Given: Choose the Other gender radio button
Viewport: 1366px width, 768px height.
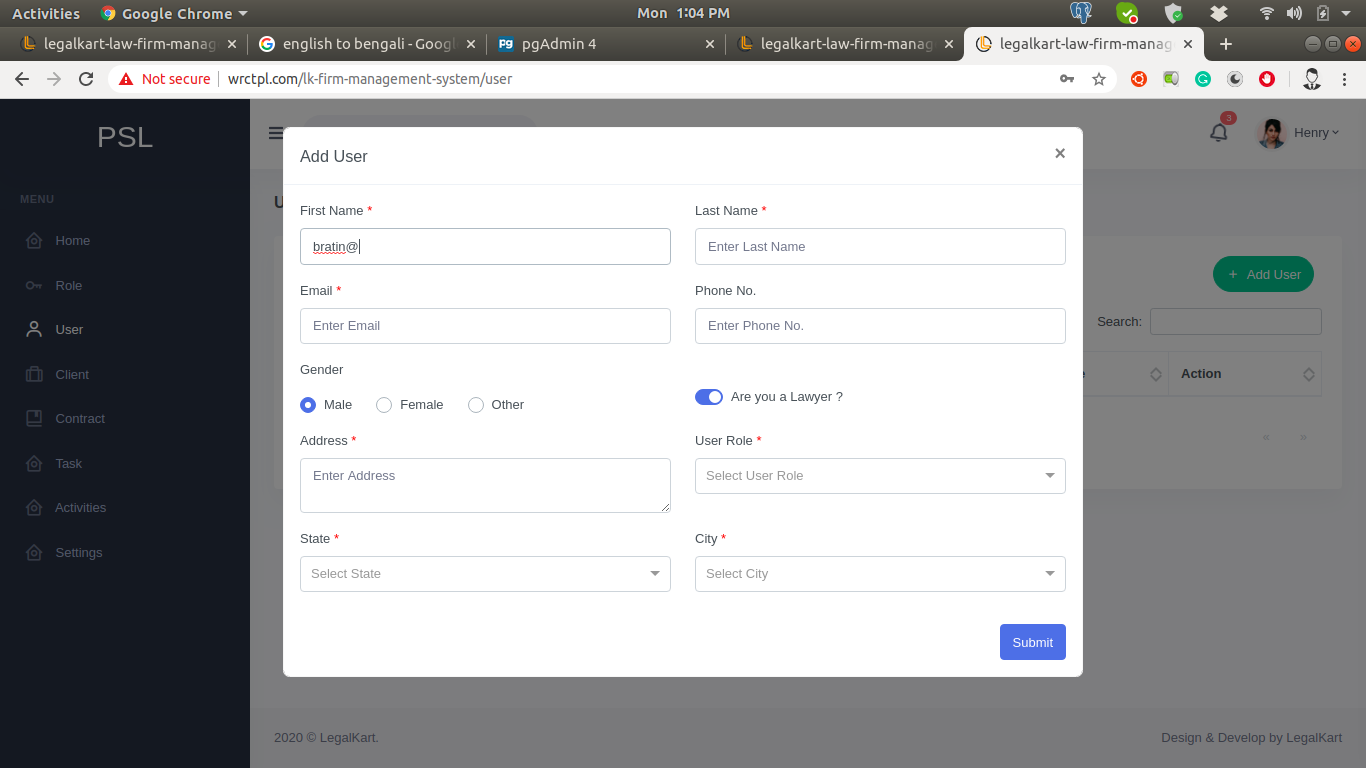Looking at the screenshot, I should (x=476, y=405).
